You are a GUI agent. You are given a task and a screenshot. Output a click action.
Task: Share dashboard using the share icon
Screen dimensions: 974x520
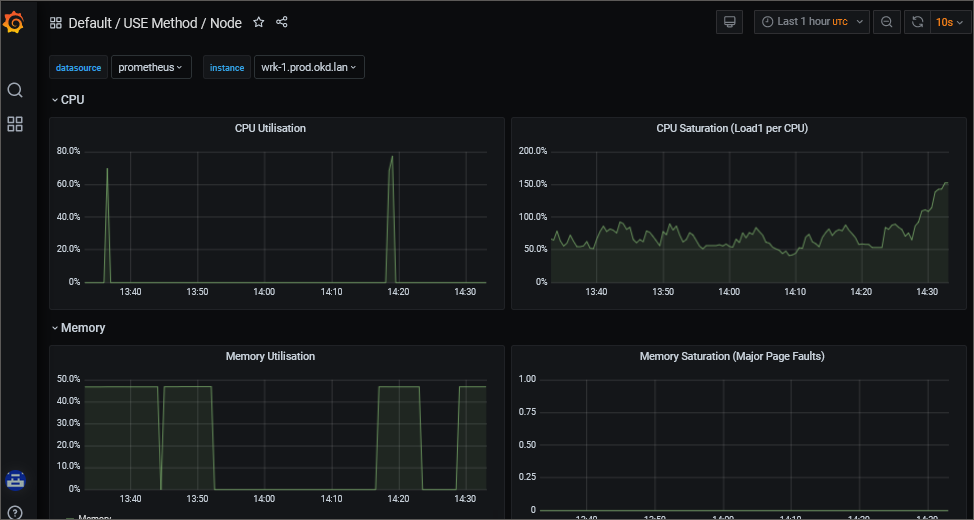tap(282, 22)
